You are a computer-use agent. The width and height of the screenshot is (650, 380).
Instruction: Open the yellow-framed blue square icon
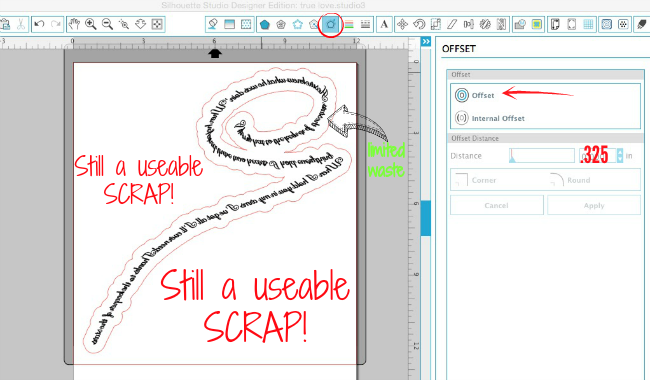(x=536, y=24)
